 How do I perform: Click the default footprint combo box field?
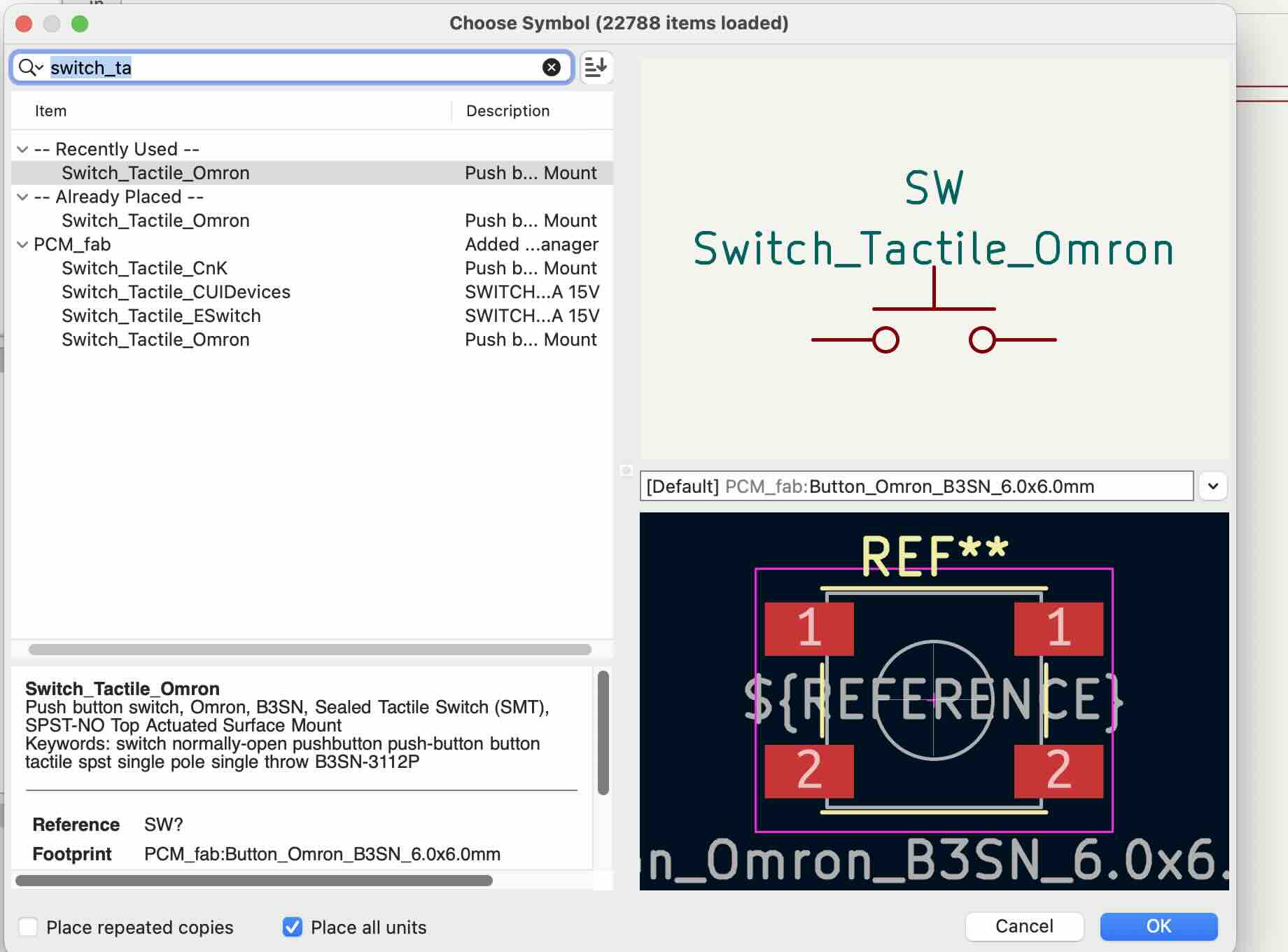916,486
